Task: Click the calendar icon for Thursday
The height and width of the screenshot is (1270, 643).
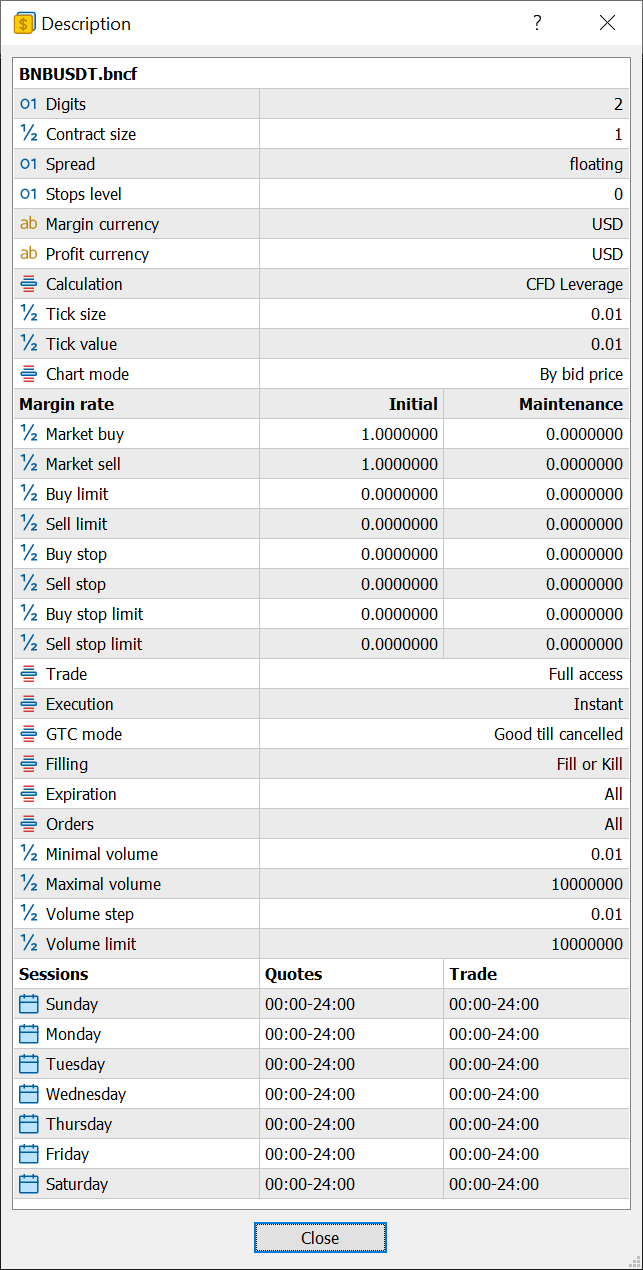Action: click(29, 1124)
